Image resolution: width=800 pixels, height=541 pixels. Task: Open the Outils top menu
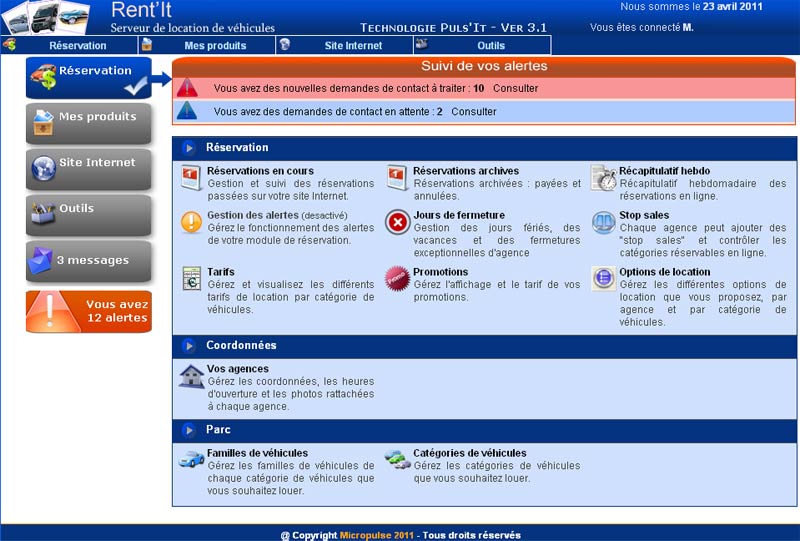tap(491, 45)
